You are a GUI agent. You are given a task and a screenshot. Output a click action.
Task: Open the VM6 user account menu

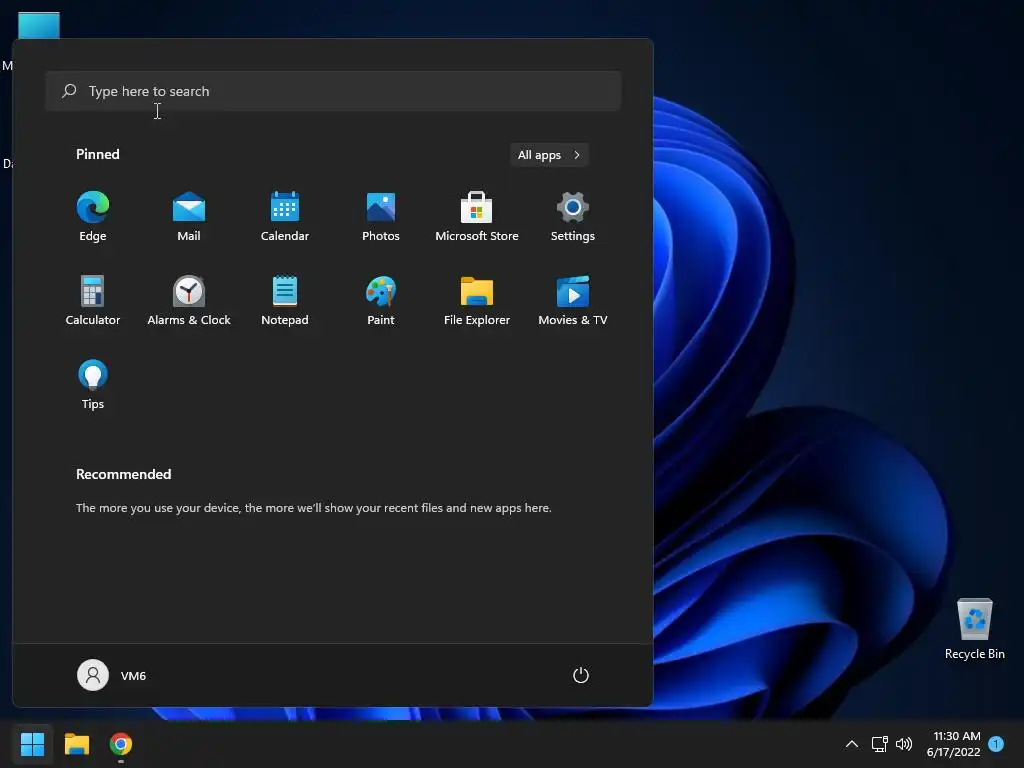click(112, 675)
